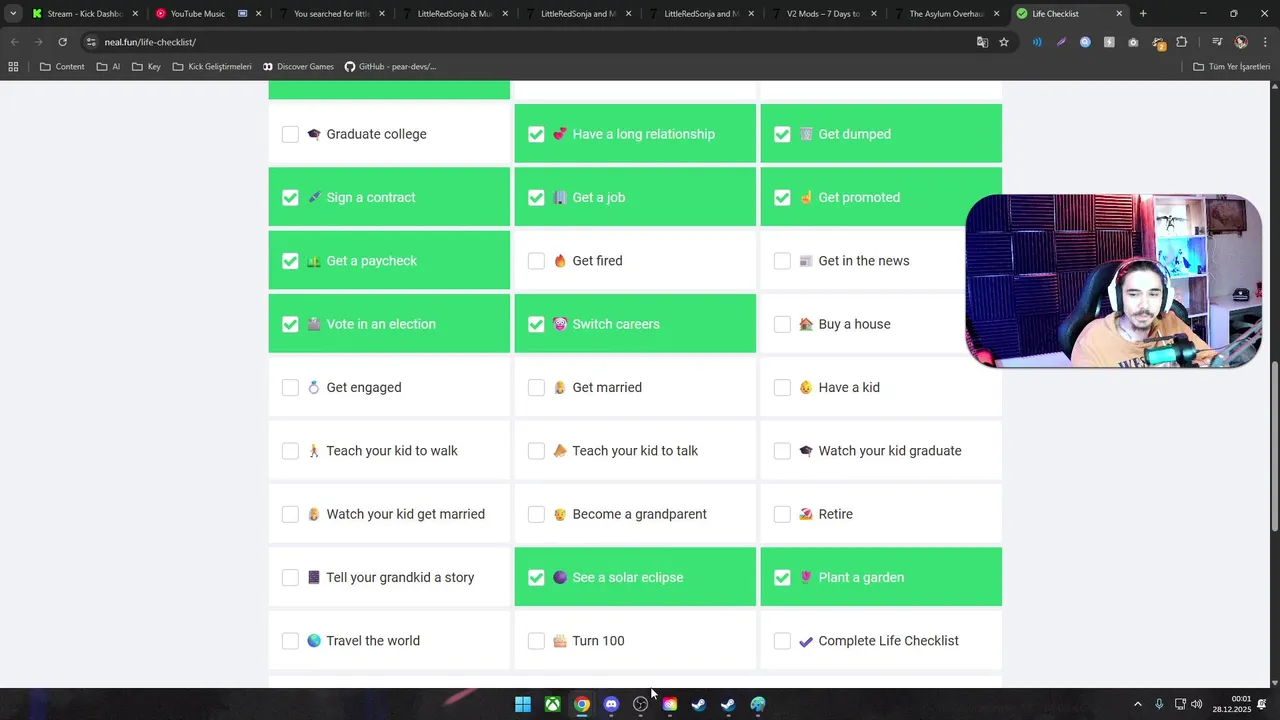The height and width of the screenshot is (720, 1280).
Task: Reload the current page
Action: tap(62, 42)
